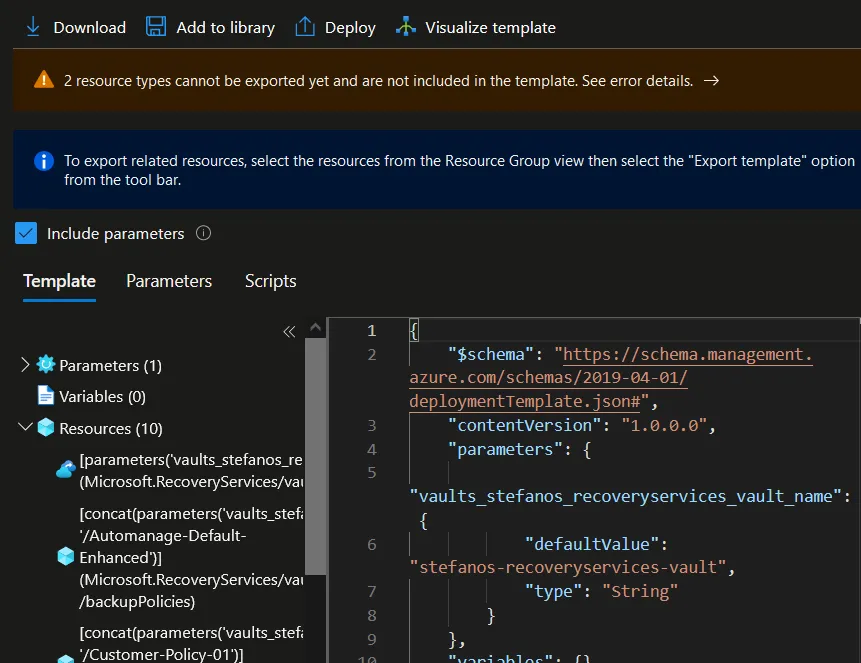
Task: Click the orange warning triangle icon
Action: pos(44,80)
